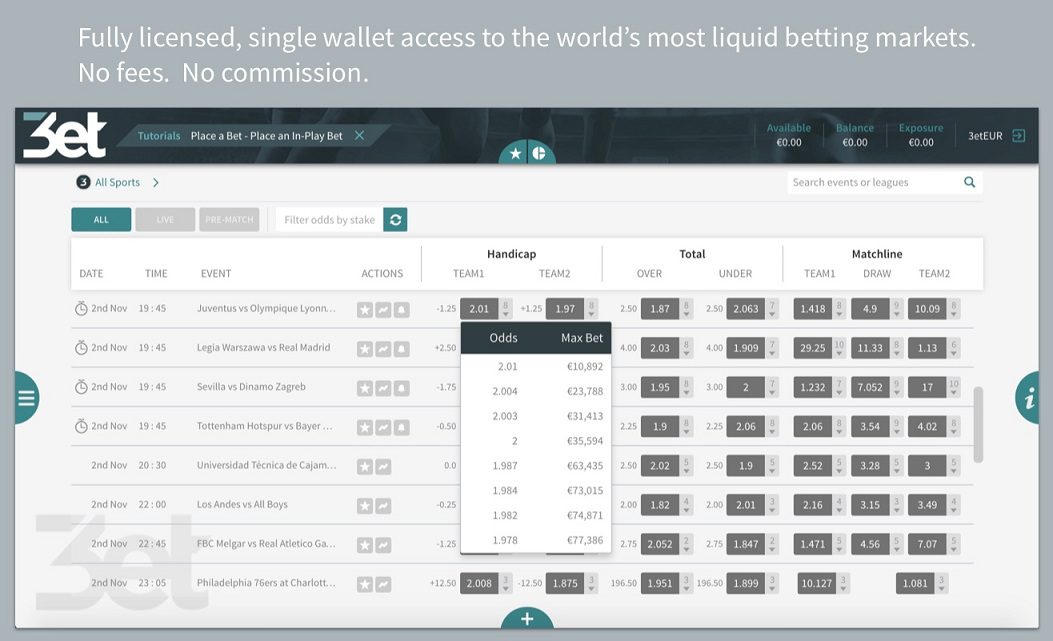The image size is (1053, 641).
Task: Expand depth arrow beside Tottenham Under 2.06
Action: click(x=772, y=426)
